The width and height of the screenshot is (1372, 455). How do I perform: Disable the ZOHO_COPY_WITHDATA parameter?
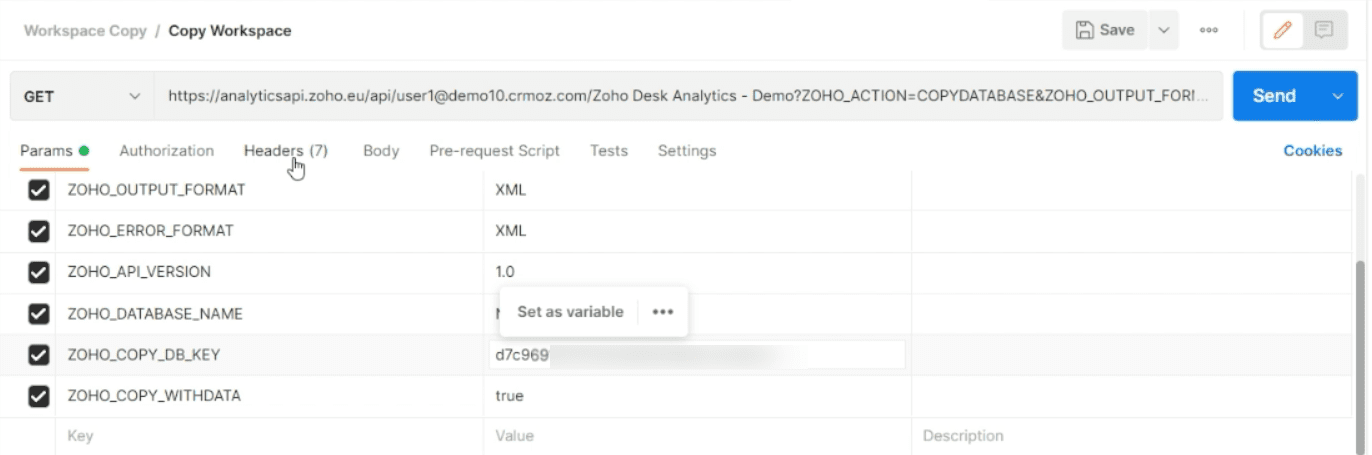(x=39, y=396)
